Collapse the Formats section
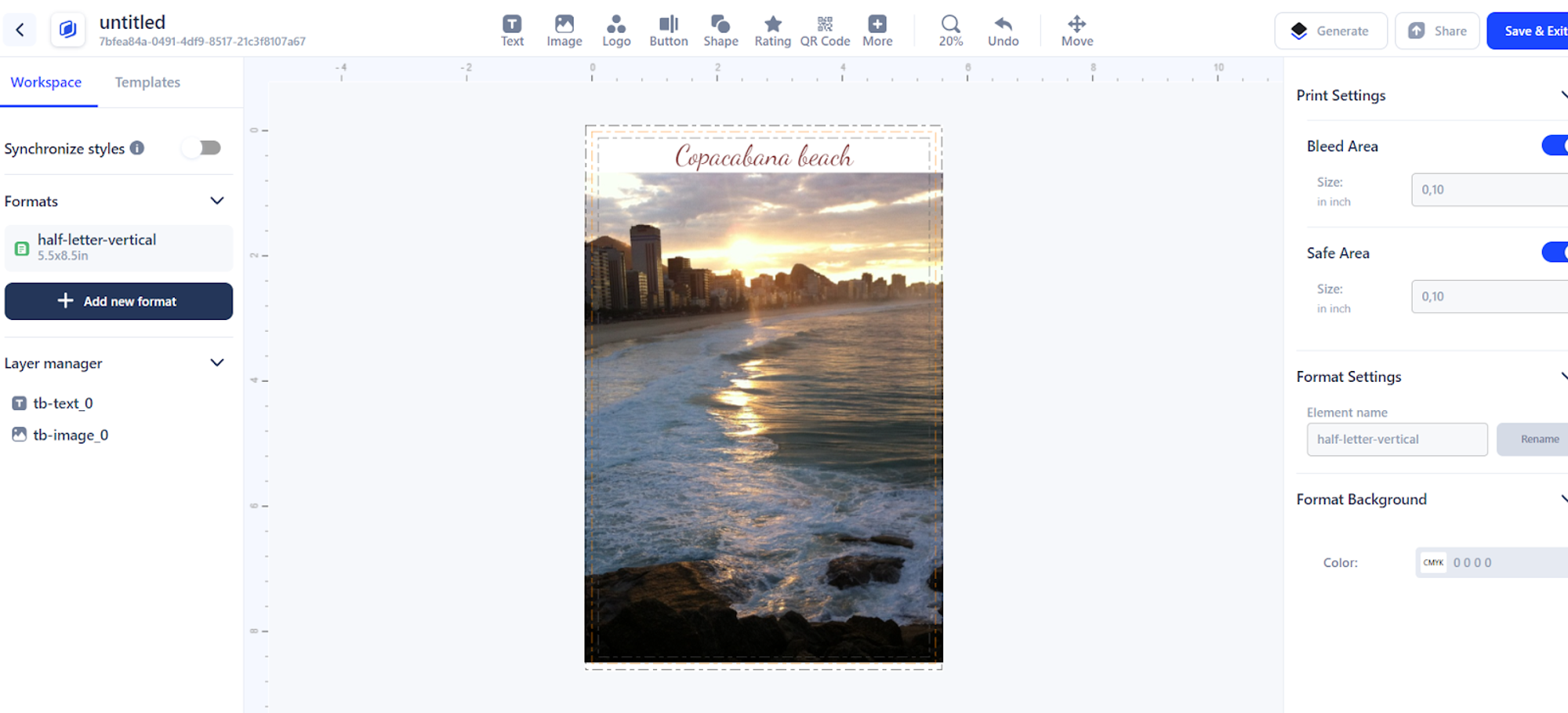 pyautogui.click(x=217, y=201)
